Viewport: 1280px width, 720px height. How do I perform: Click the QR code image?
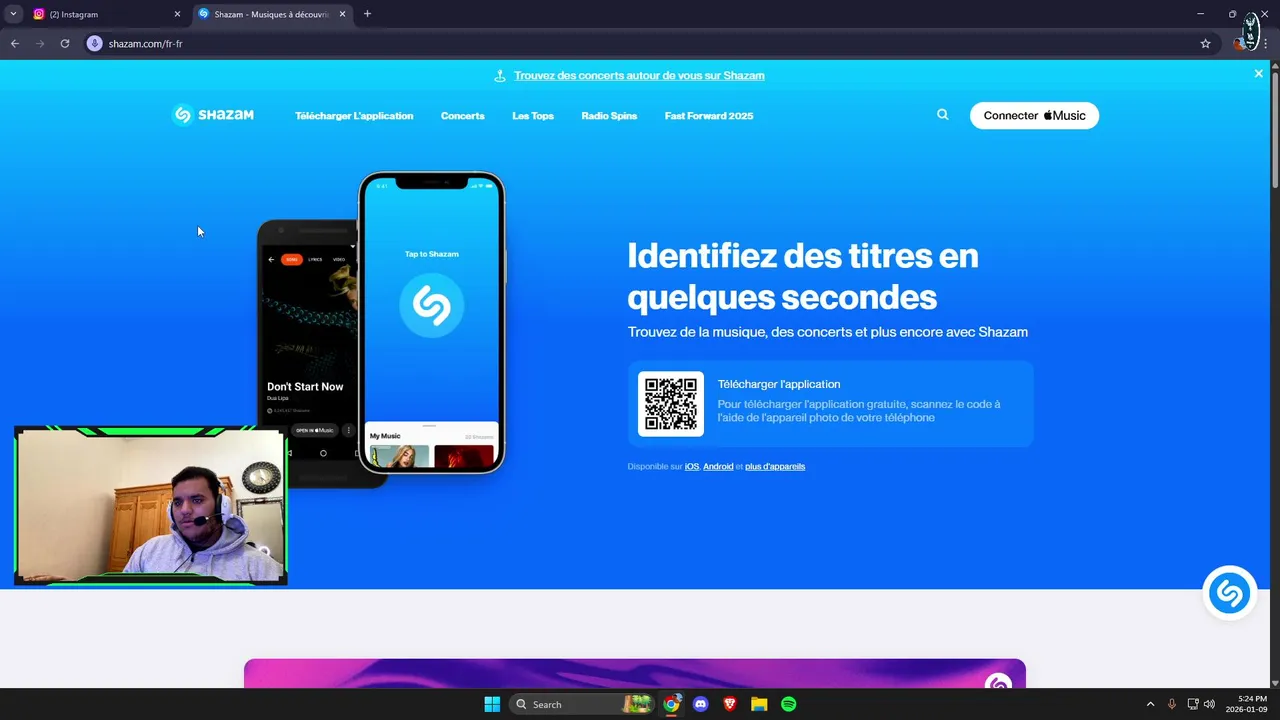(671, 404)
